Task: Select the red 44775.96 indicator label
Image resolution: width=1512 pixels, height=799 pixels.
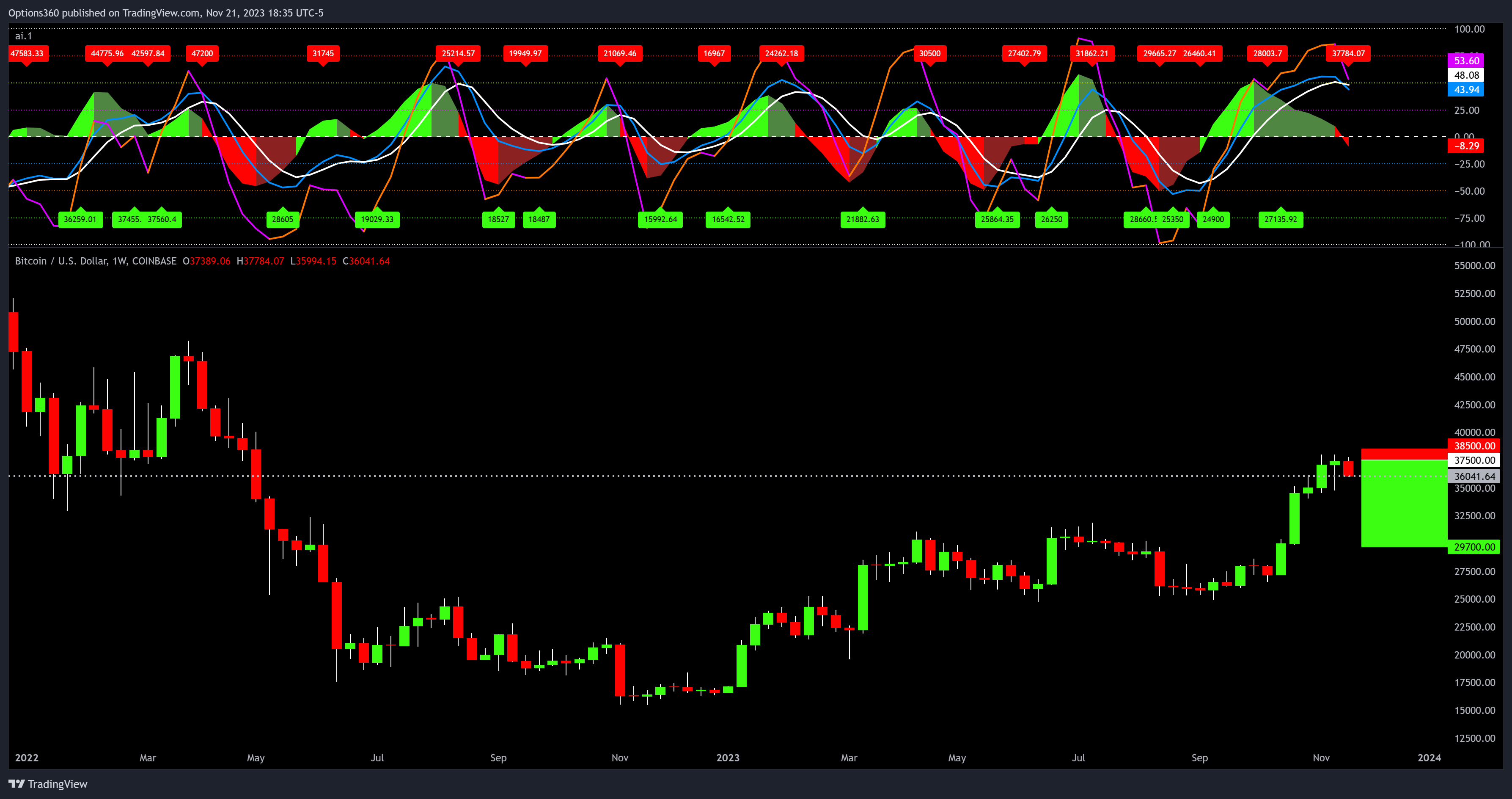Action: point(107,53)
